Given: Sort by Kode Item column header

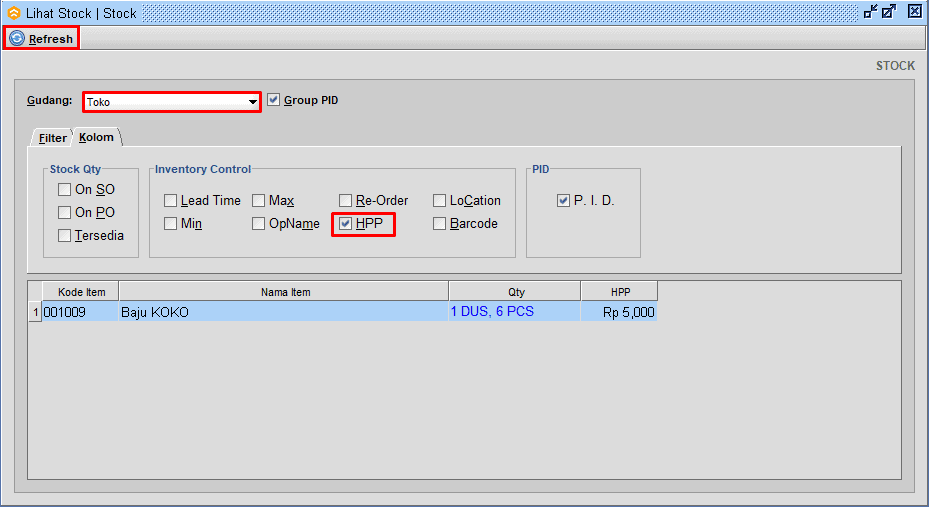Looking at the screenshot, I should (80, 292).
